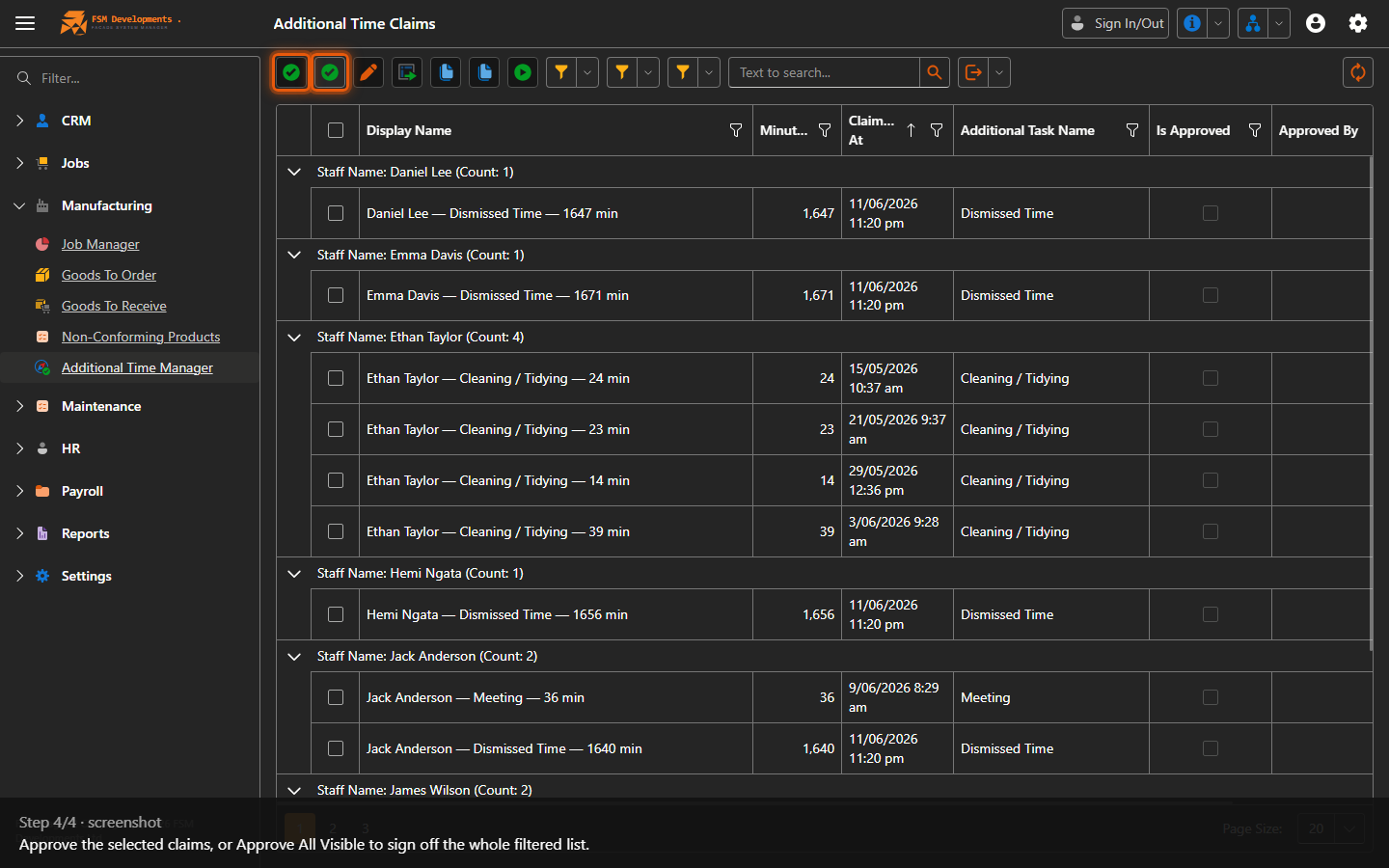This screenshot has height=868, width=1389.
Task: Click the filter icon on Claimed At column
Action: tap(937, 130)
